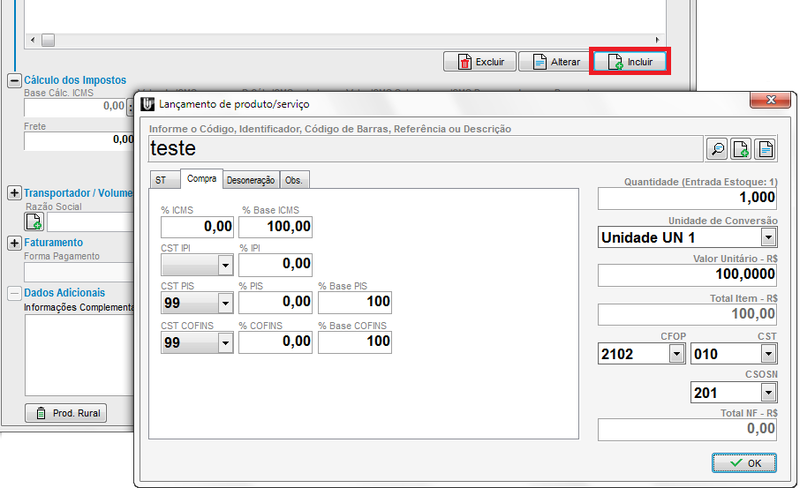Expand the Transportador / Volume section
Screen dimensions: 800x488
(x=14, y=193)
